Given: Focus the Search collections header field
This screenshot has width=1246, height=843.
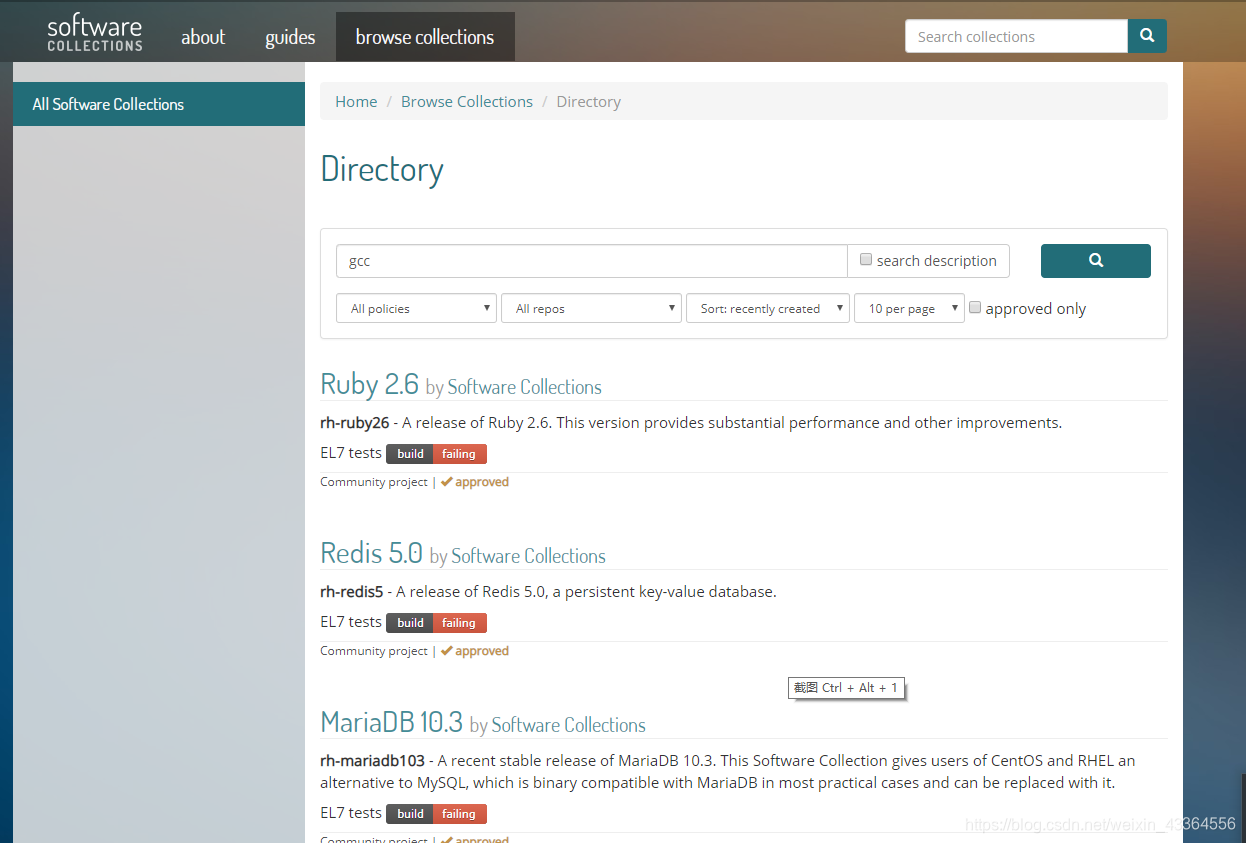Looking at the screenshot, I should point(1016,36).
